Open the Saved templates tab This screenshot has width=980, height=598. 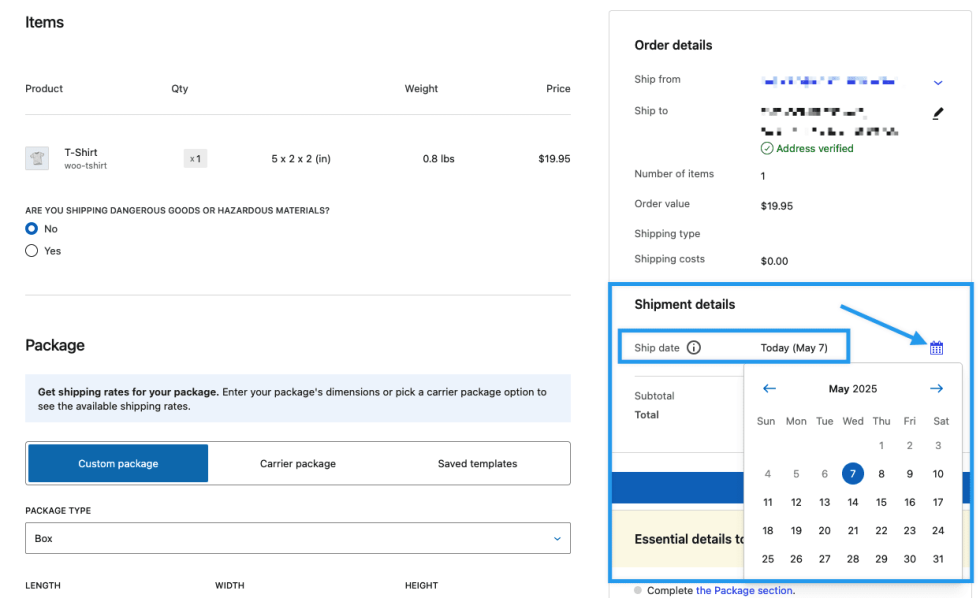coord(477,464)
